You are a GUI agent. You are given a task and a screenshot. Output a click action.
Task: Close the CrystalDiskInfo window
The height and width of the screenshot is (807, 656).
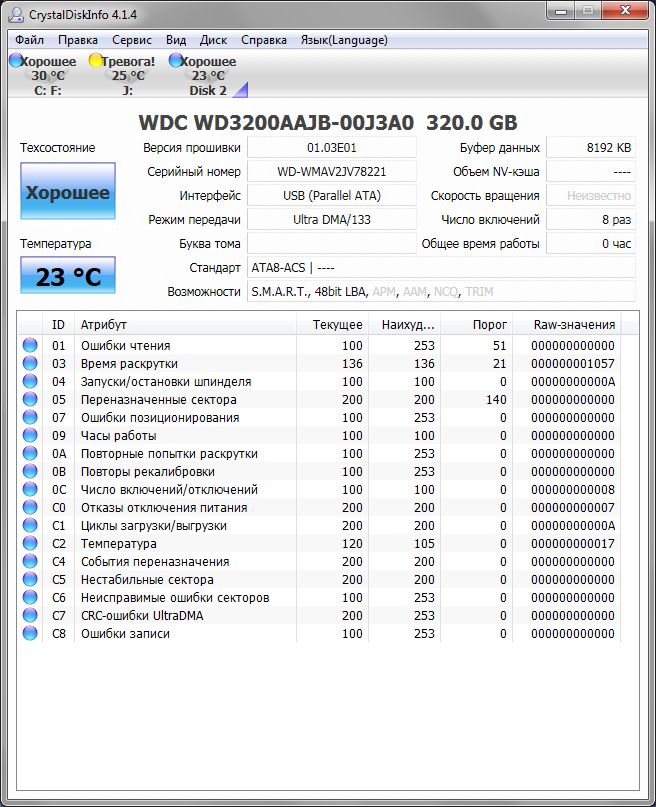click(x=625, y=11)
